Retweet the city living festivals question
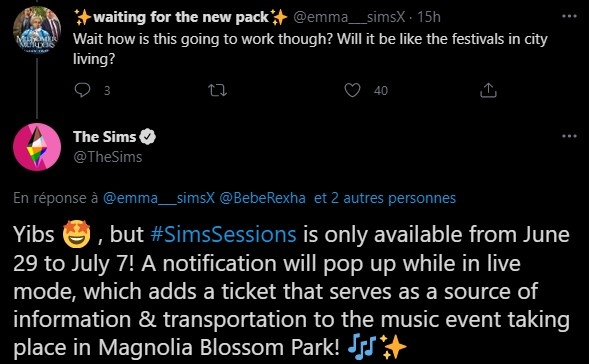The image size is (589, 364). 217,90
